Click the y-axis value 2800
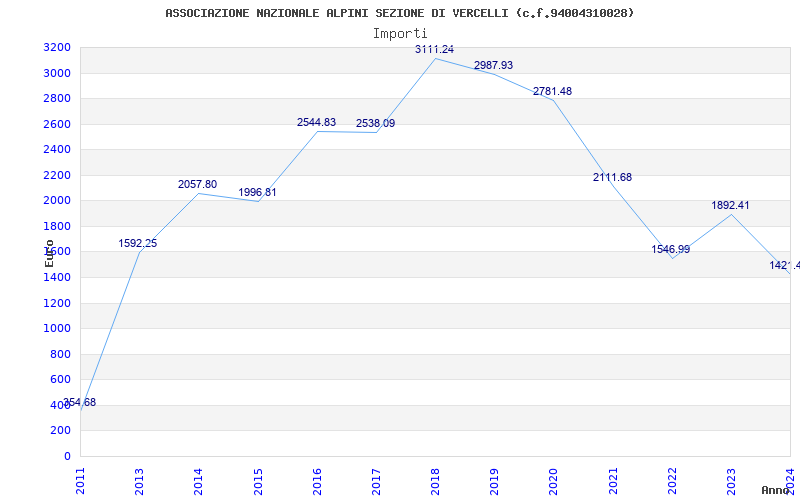The height and width of the screenshot is (500, 800). (x=57, y=98)
